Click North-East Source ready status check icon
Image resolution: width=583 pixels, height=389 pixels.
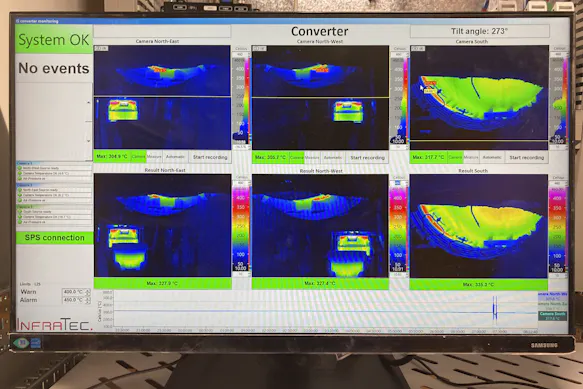[x=20, y=190]
